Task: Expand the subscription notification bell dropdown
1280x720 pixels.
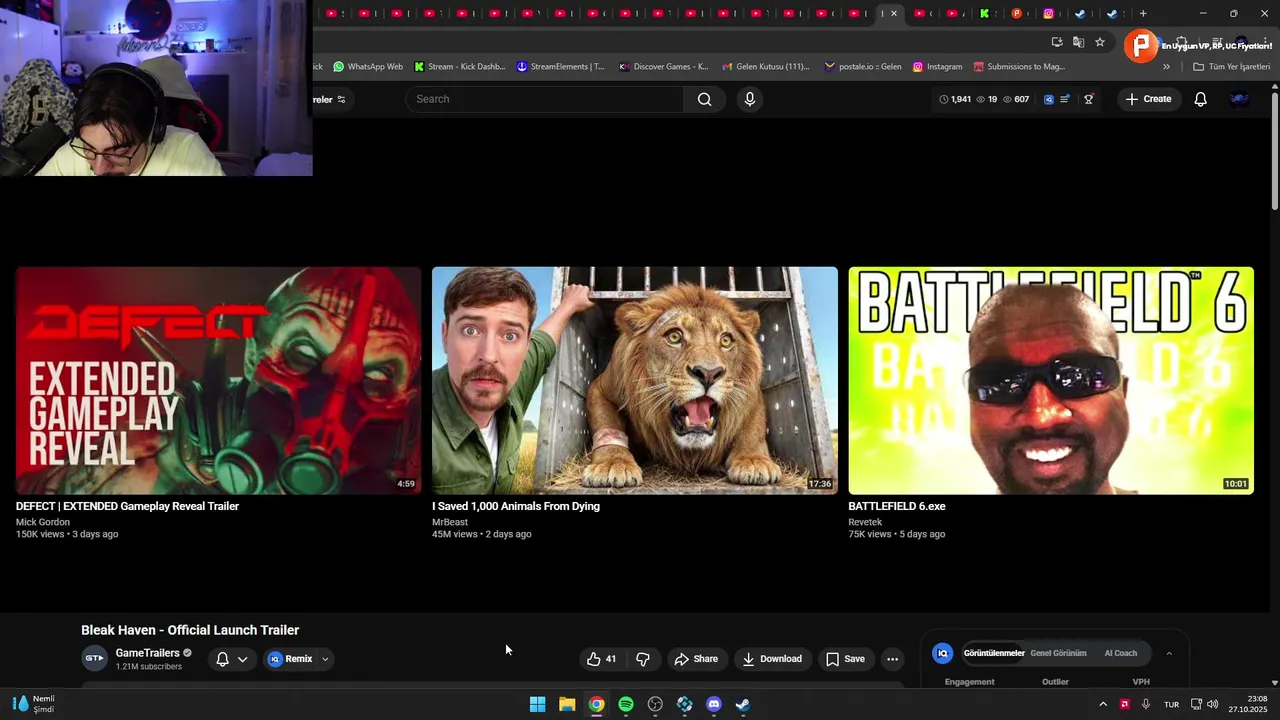Action: [231, 659]
